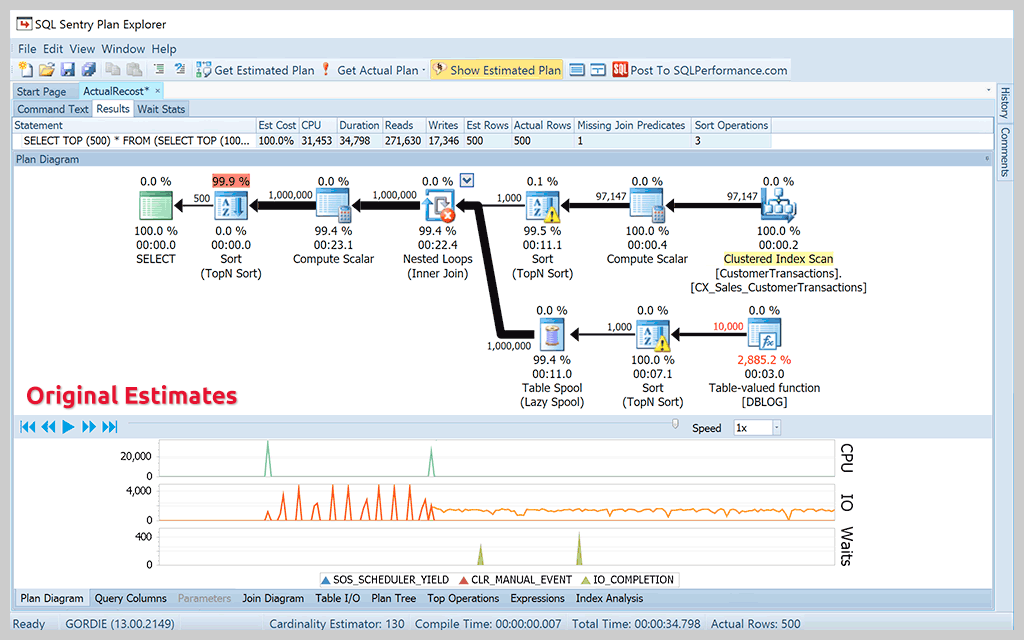Expand the History panel on the right edge
Image resolution: width=1024 pixels, height=640 pixels.
click(x=1006, y=103)
